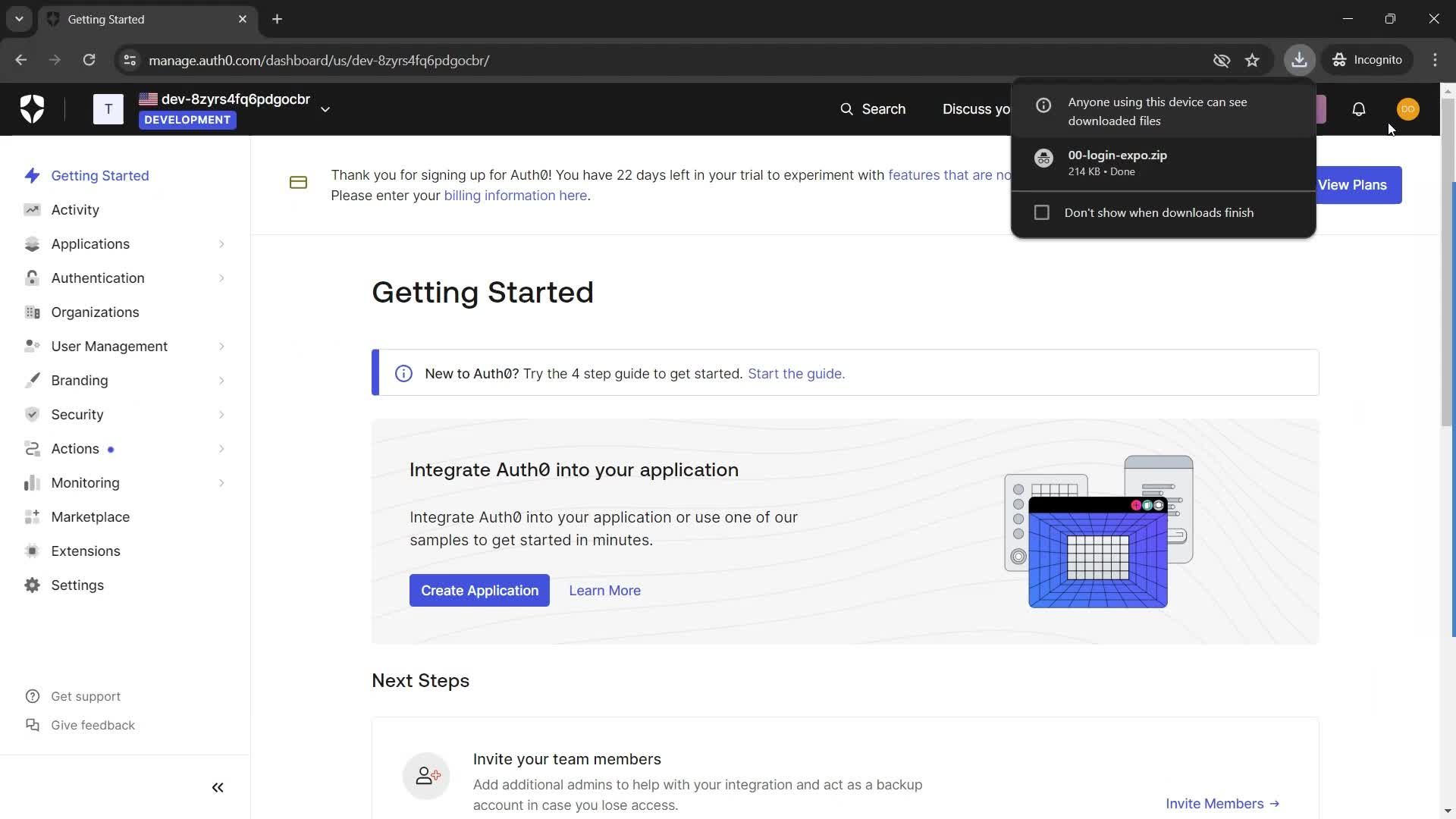Click the site information icon in address bar

[130, 60]
